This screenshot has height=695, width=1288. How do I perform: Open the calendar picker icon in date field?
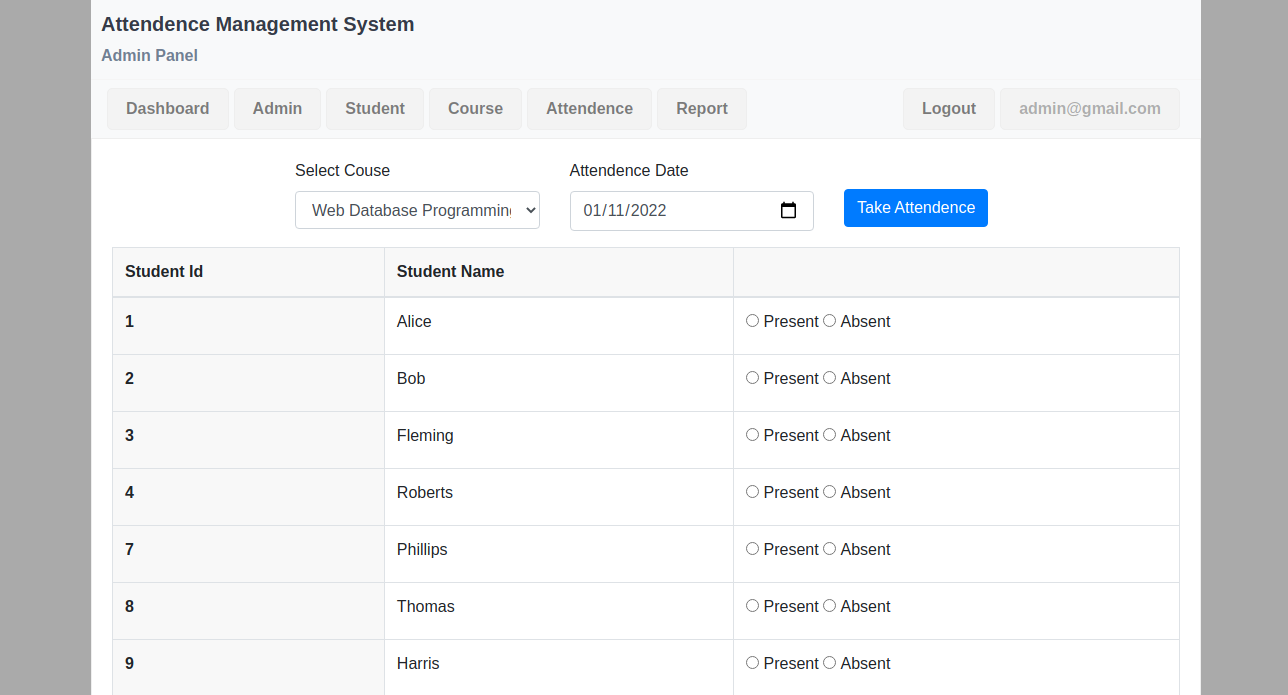(788, 211)
